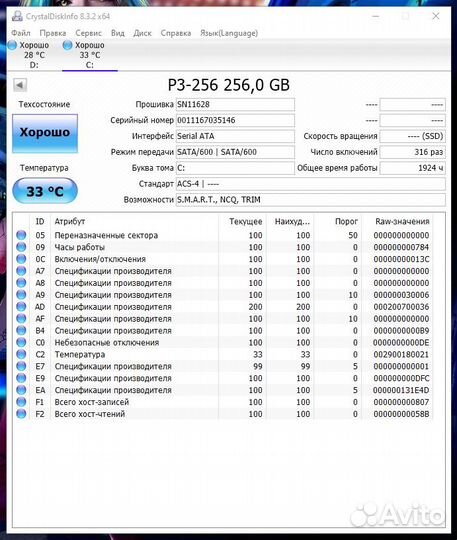The image size is (457, 540).
Task: Click status orb of disk C:
Action: tap(68, 45)
